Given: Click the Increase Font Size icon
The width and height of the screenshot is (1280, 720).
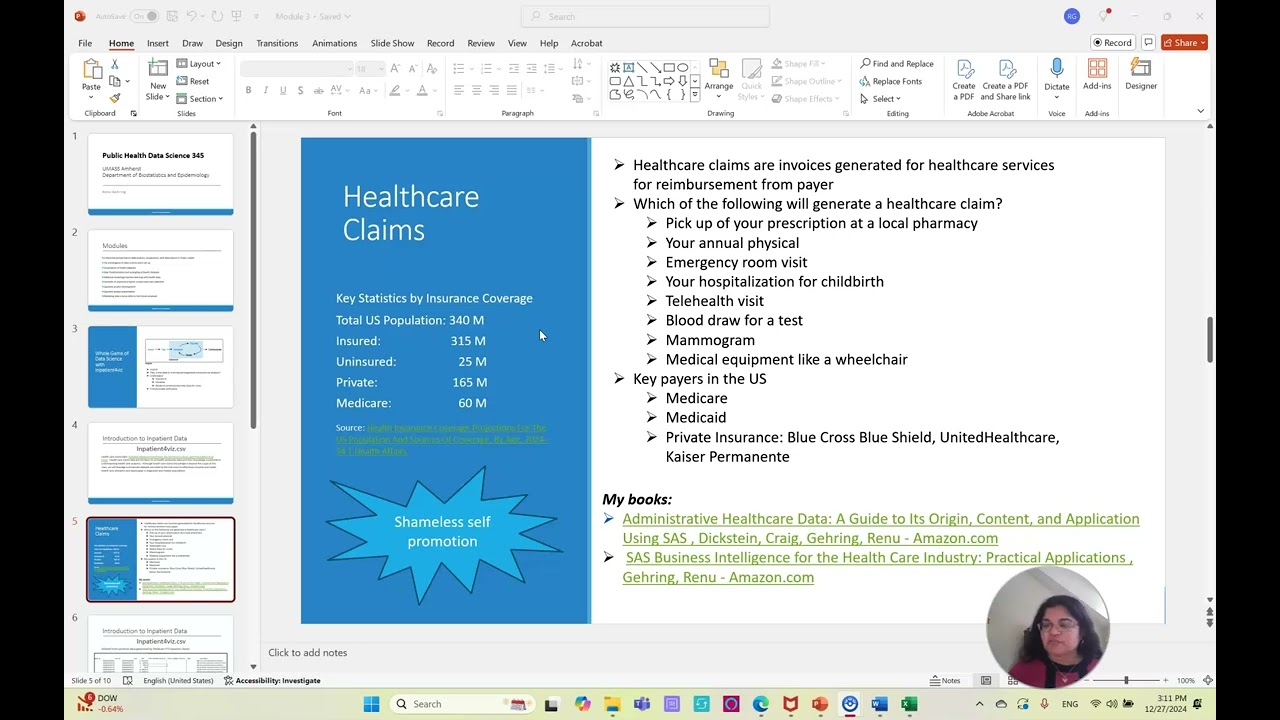Looking at the screenshot, I should coord(395,68).
